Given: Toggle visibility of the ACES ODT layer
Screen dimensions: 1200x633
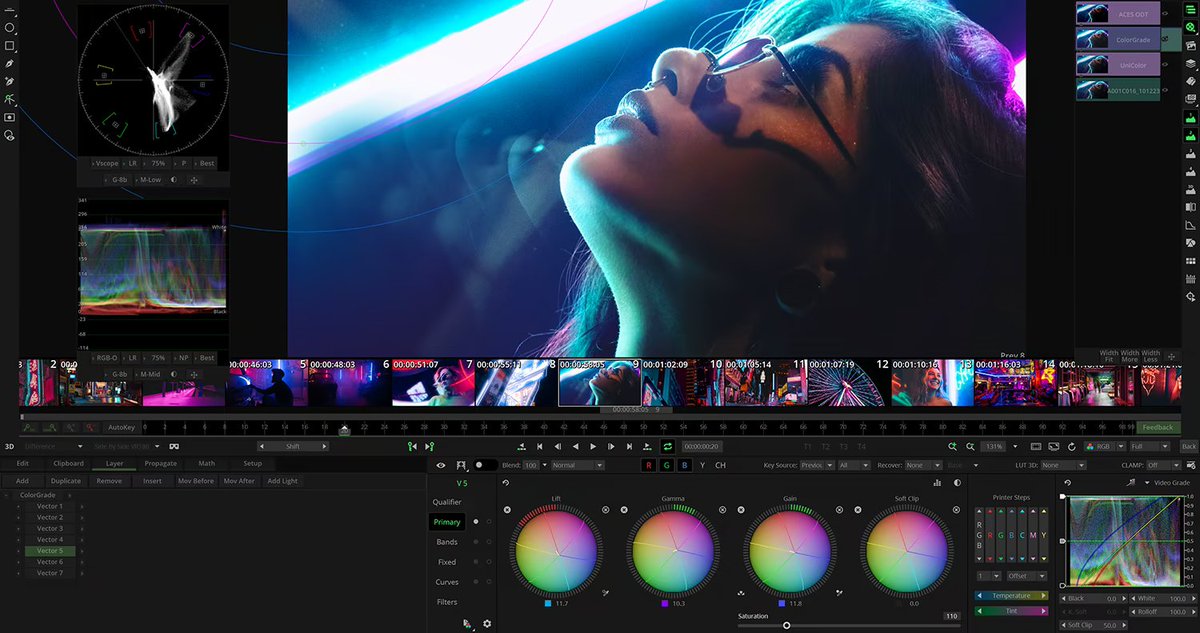Looking at the screenshot, I should [1166, 13].
